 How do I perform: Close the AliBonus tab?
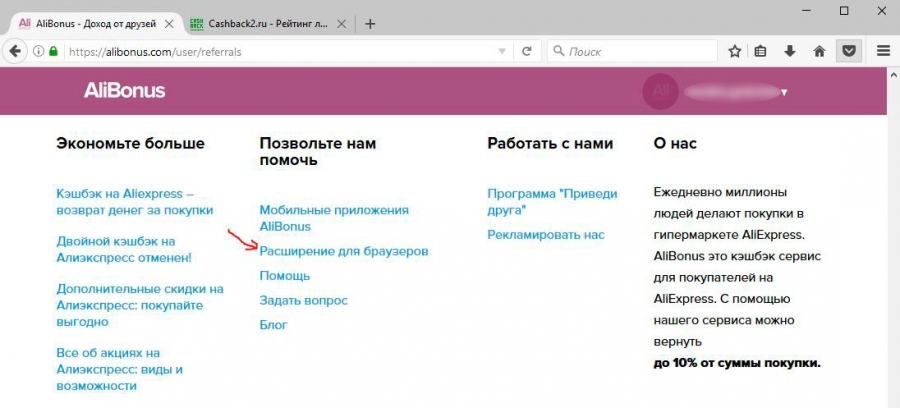(169, 24)
